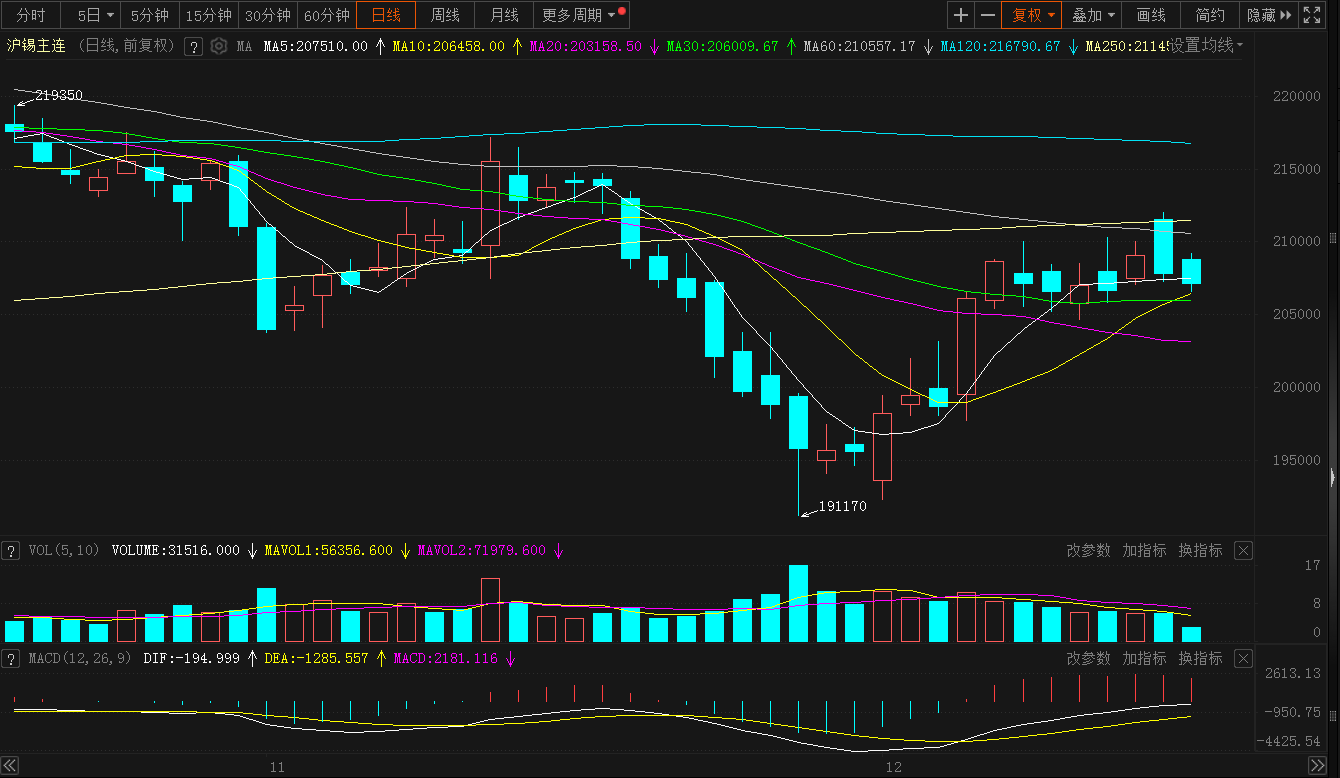Click the MA5:207510.00 value label
This screenshot has width=1340, height=778.
[x=316, y=46]
